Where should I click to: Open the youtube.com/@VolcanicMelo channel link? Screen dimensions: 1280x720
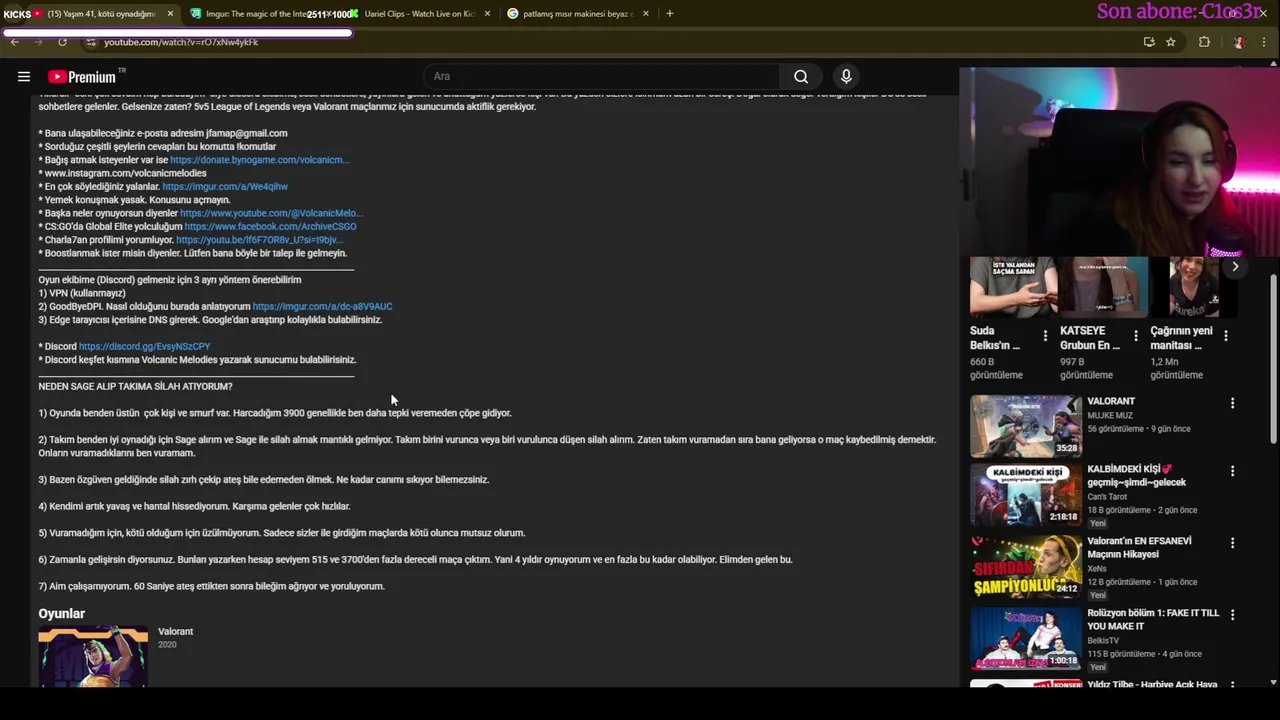[x=271, y=213]
